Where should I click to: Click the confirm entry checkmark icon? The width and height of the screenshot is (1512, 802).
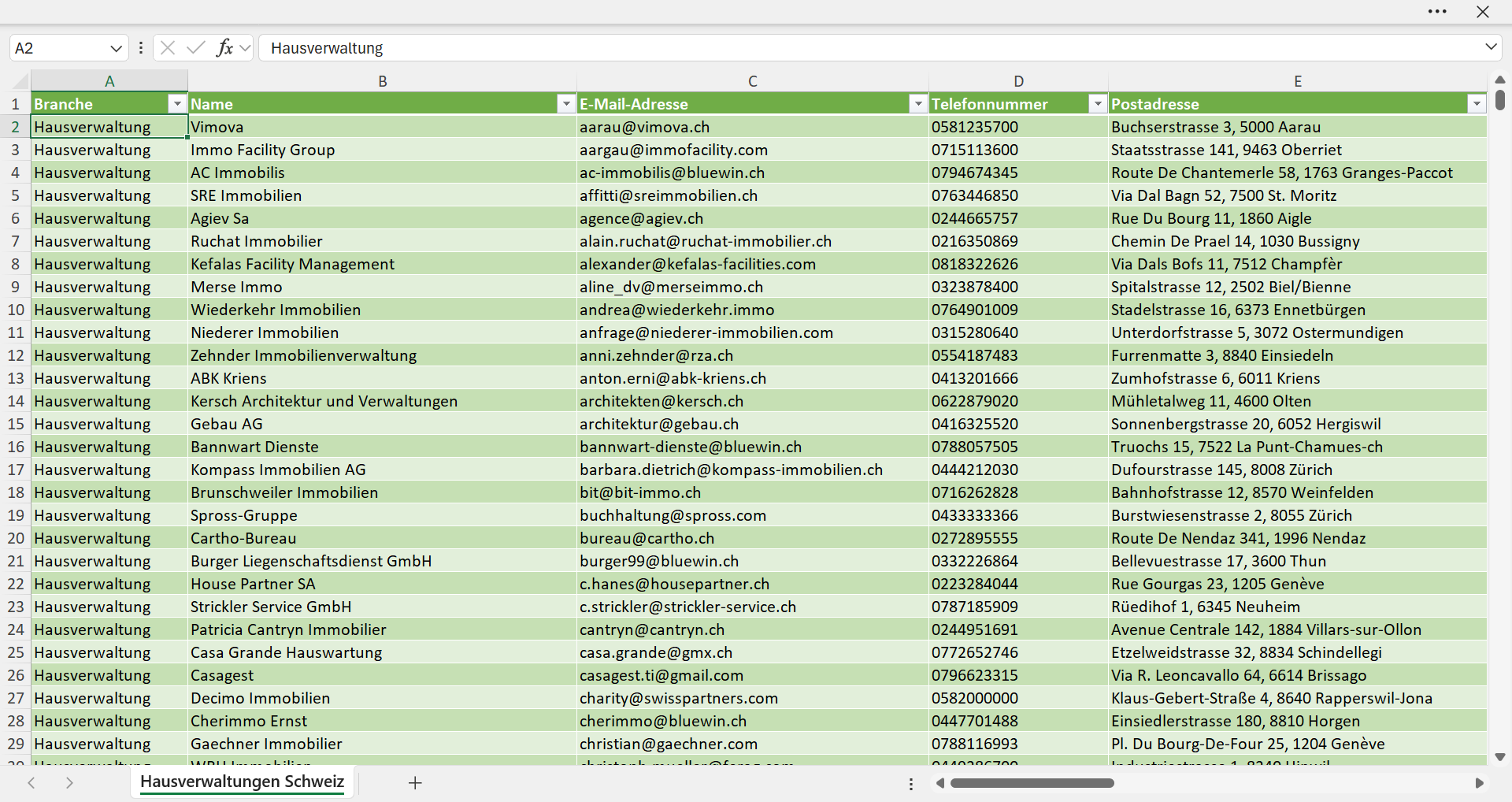click(x=196, y=48)
